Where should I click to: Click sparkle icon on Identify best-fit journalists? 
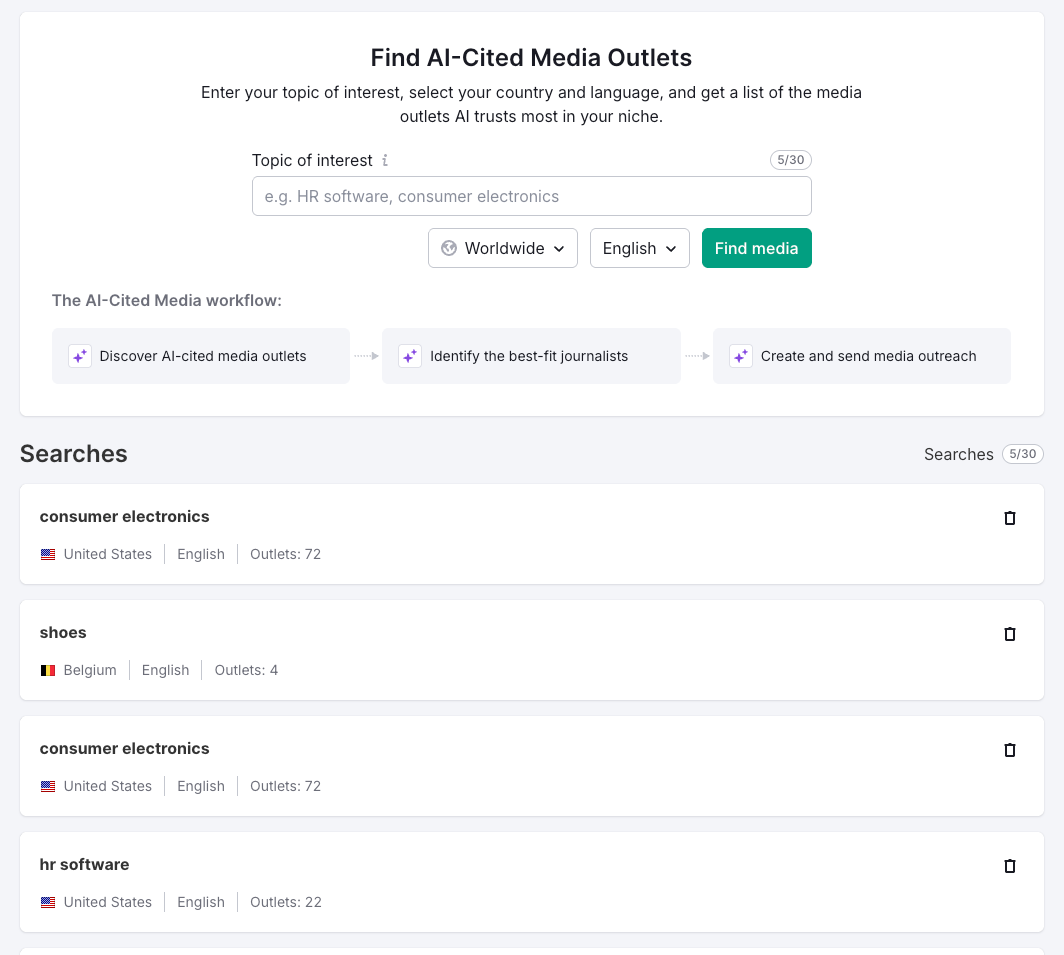point(410,356)
